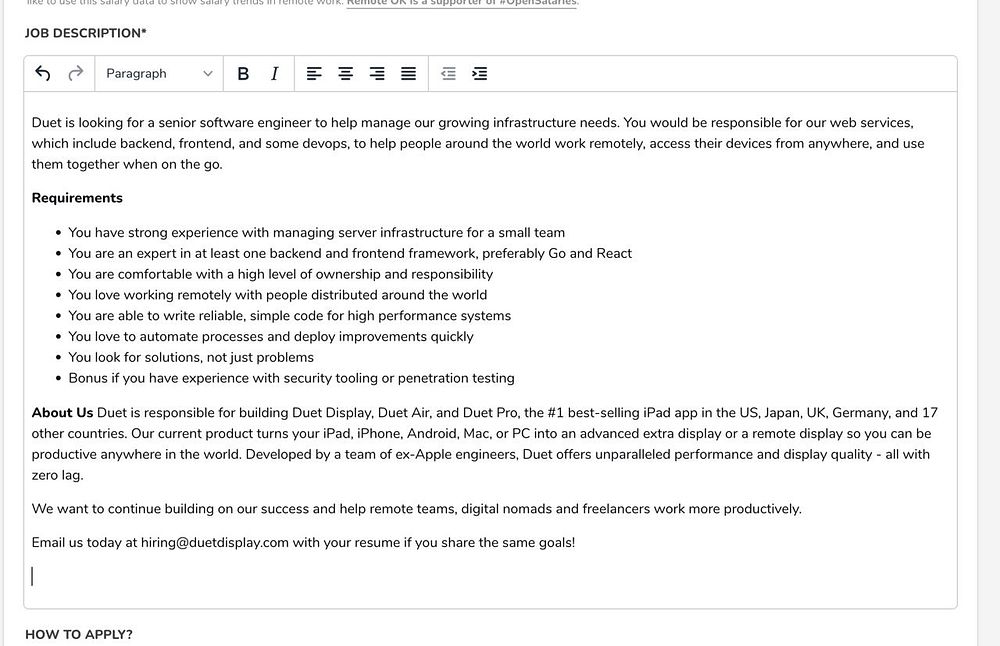Click the 'HOW TO APPLY?' heading

79,635
